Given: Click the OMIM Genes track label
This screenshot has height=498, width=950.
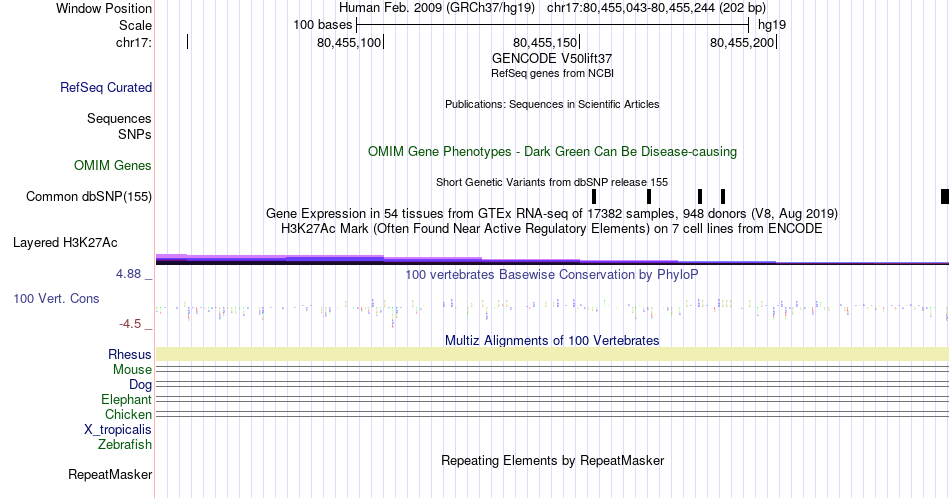Looking at the screenshot, I should coord(113,165).
